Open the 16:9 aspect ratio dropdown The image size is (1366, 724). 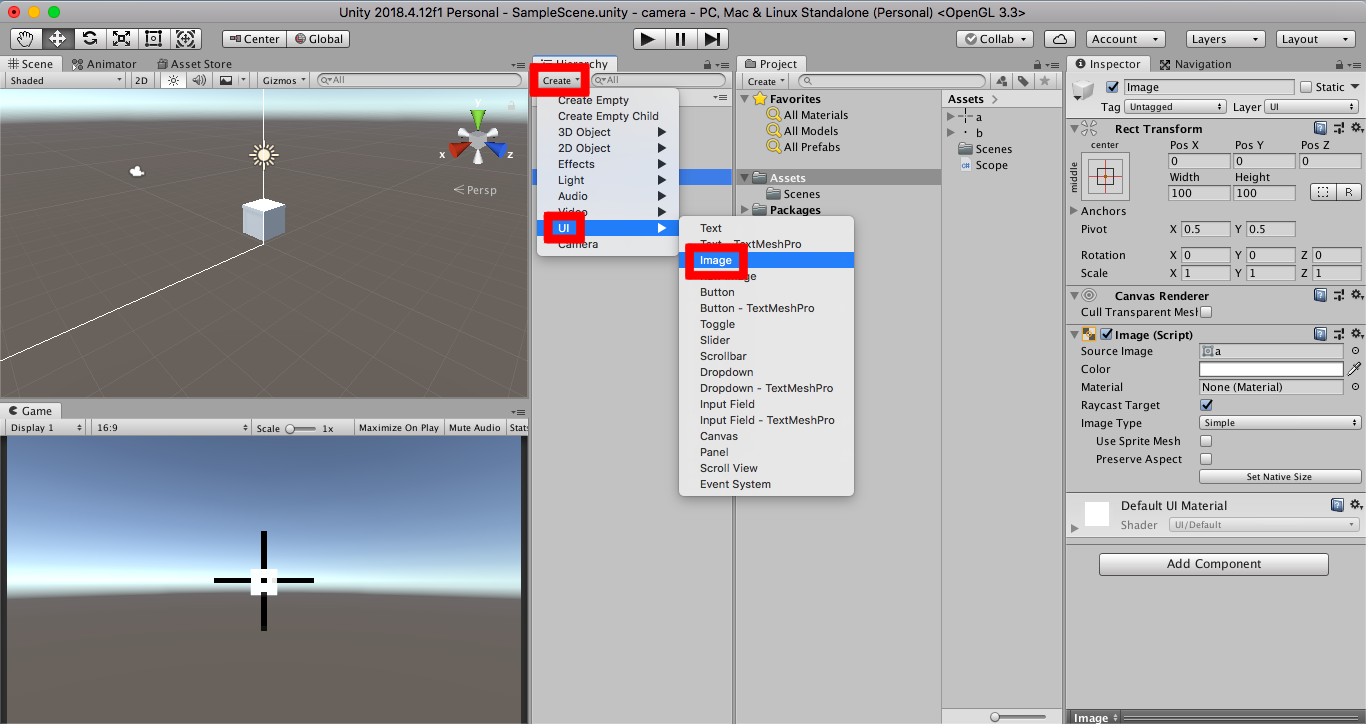(x=172, y=427)
